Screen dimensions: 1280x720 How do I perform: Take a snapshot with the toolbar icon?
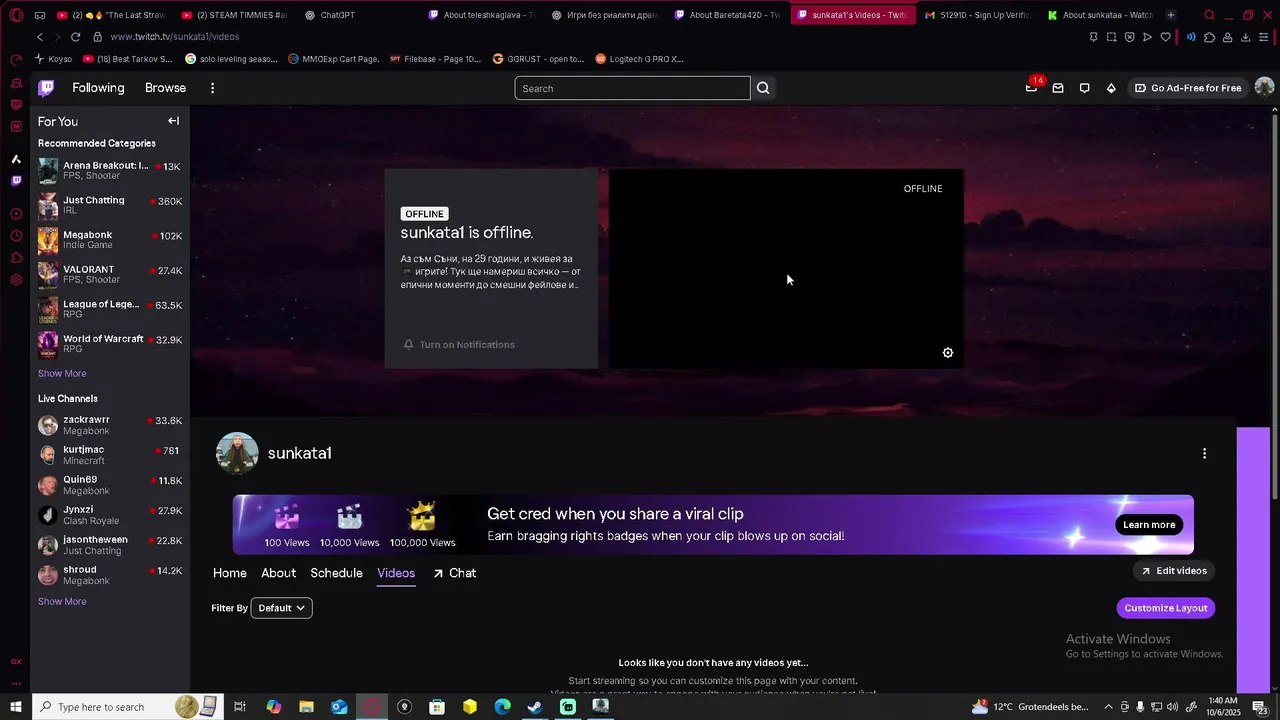point(1111,37)
